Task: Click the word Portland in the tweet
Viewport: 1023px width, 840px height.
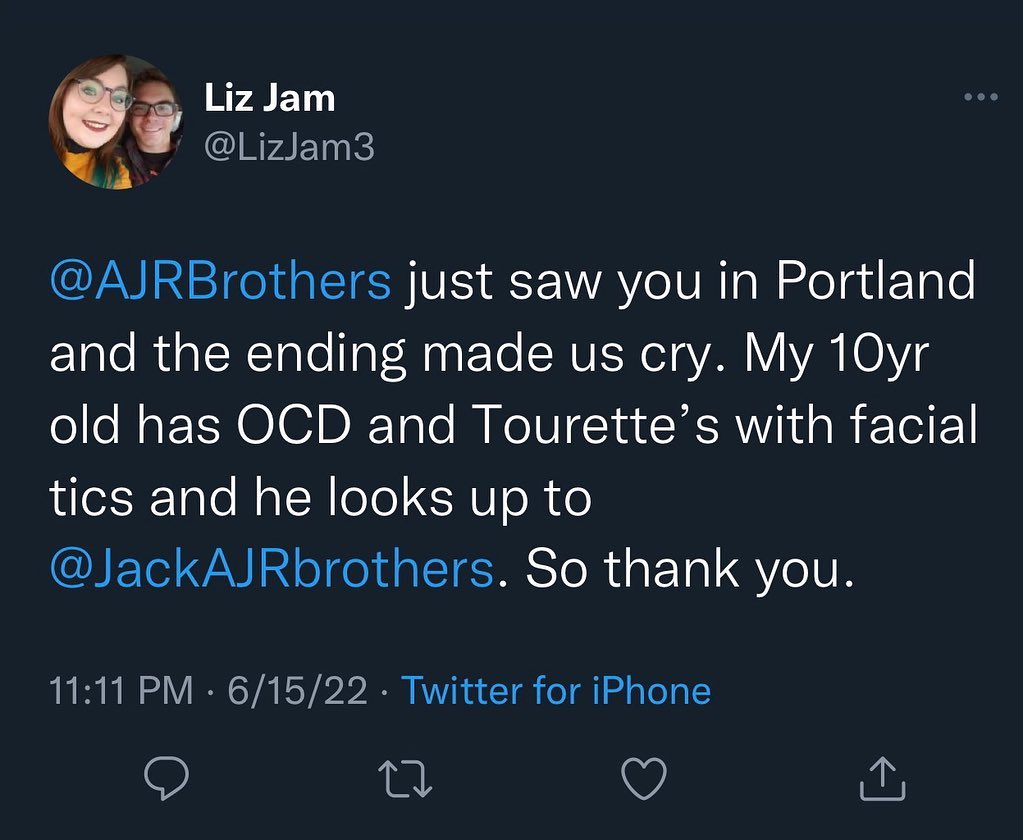Action: click(876, 284)
